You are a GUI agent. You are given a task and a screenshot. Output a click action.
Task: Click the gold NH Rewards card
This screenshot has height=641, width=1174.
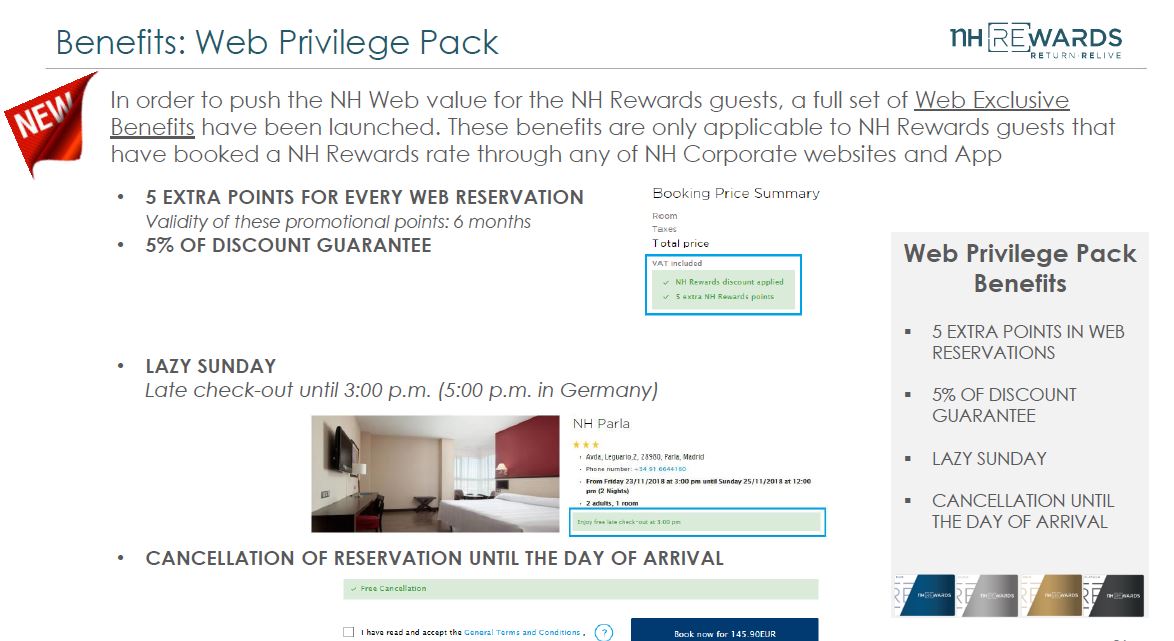coord(1054,595)
